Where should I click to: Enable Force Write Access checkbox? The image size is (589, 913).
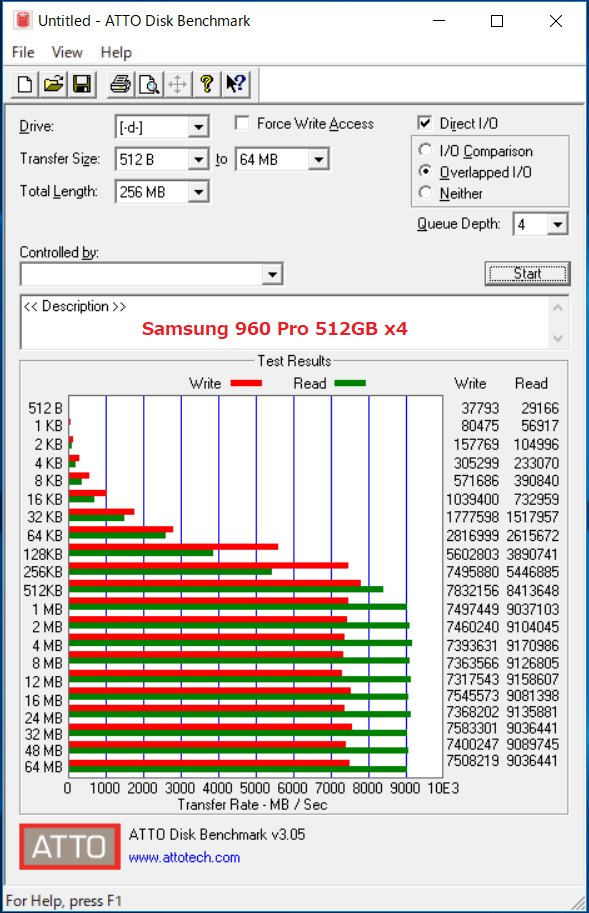pyautogui.click(x=242, y=123)
